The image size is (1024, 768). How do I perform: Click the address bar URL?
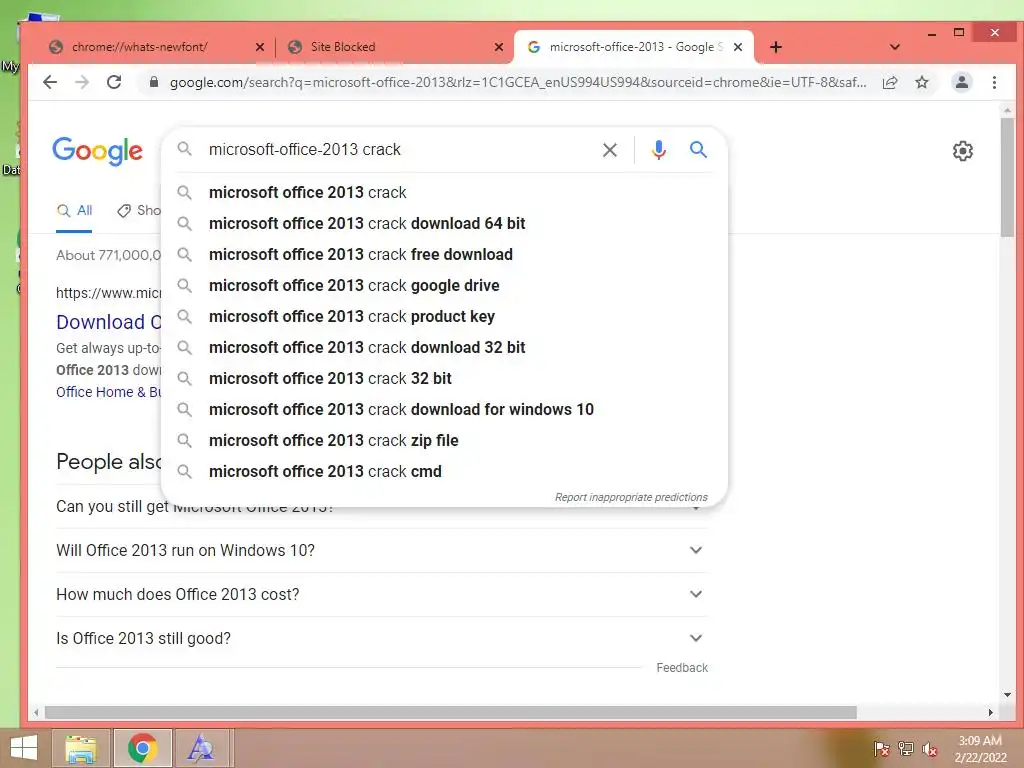(x=518, y=82)
